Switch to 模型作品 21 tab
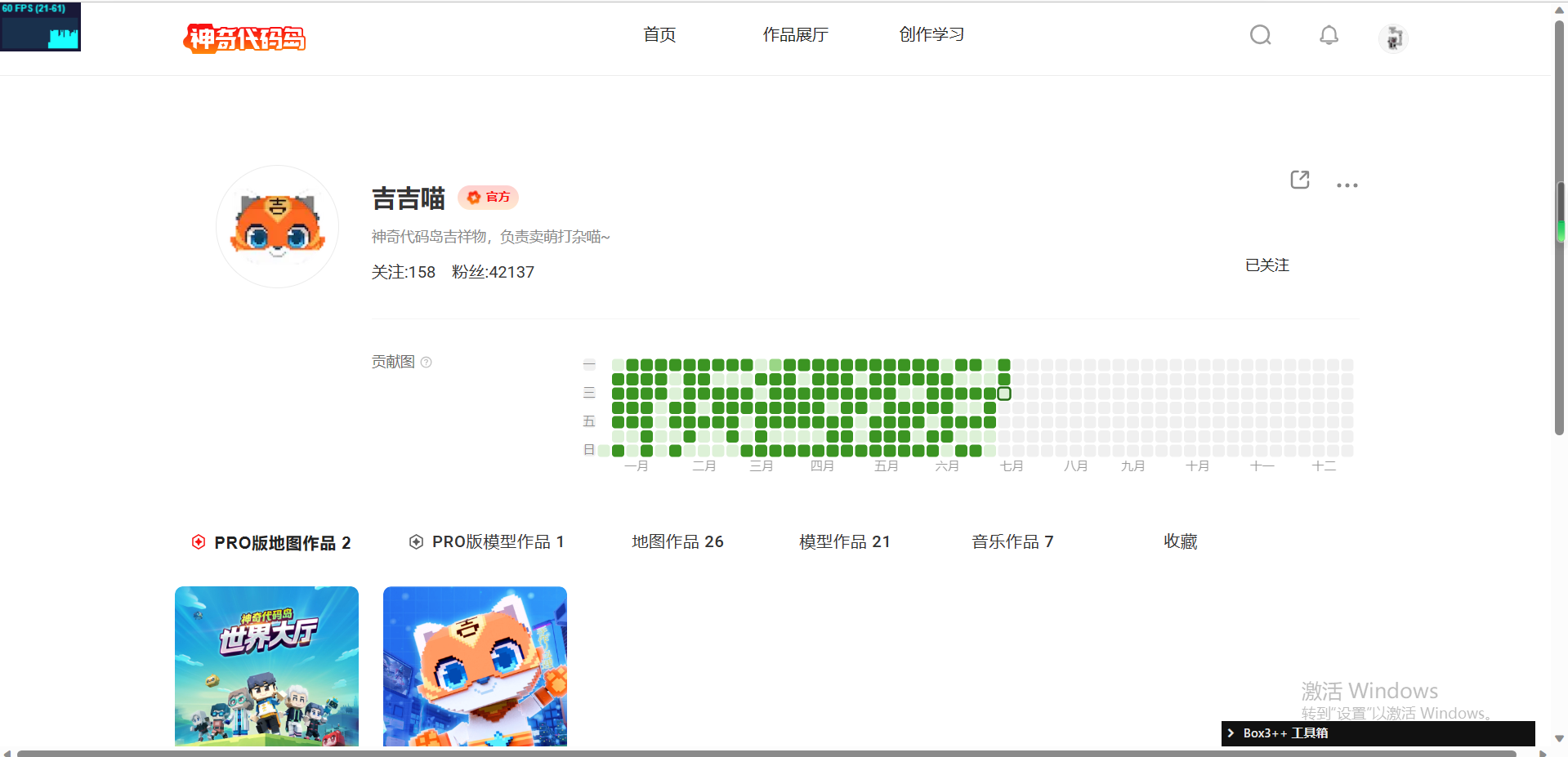This screenshot has width=1568, height=757. click(x=845, y=541)
